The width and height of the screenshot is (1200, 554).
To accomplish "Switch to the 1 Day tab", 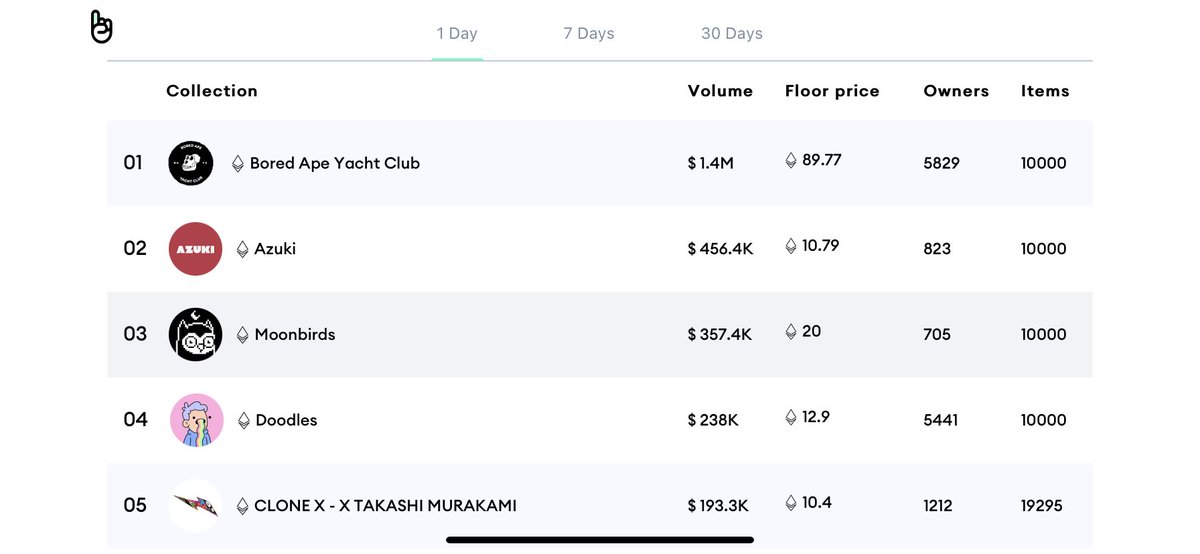I will (457, 33).
